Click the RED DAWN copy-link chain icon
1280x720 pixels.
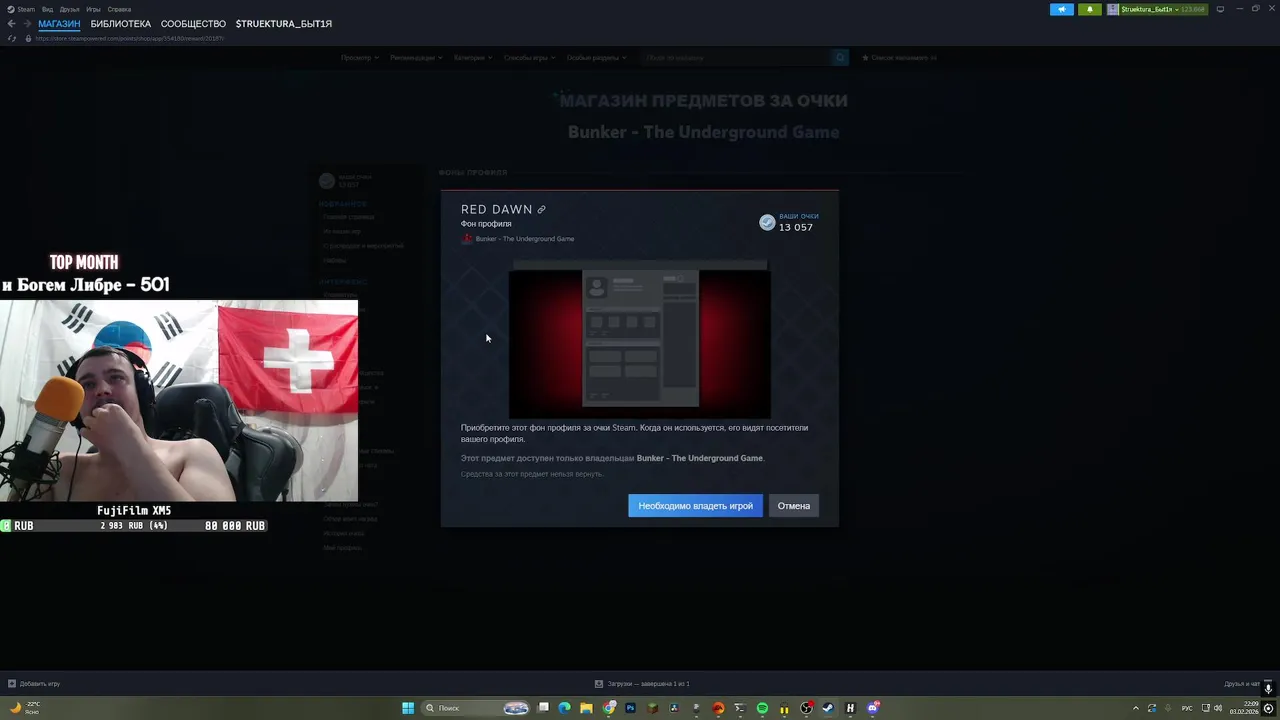point(541,210)
